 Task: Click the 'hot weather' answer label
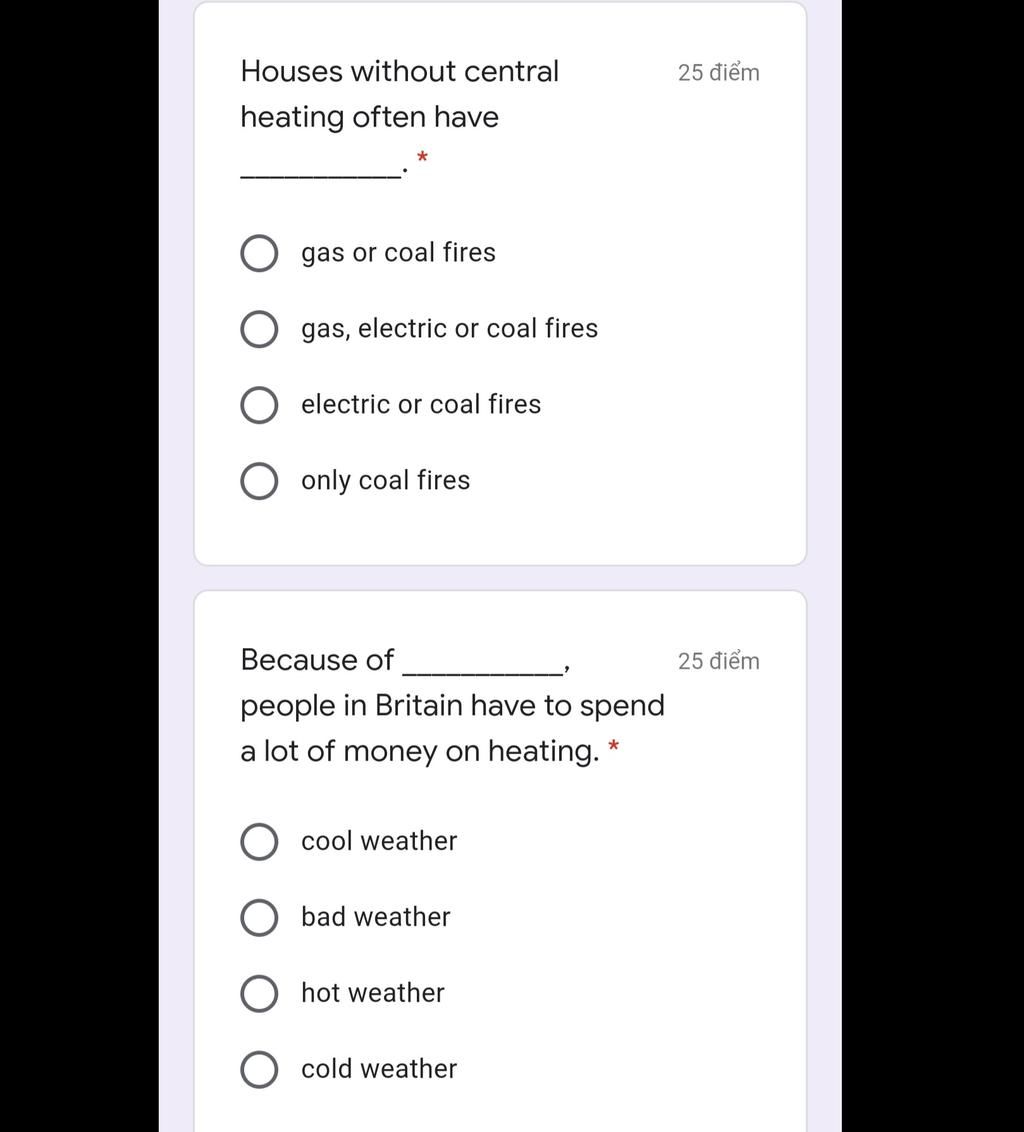373,993
